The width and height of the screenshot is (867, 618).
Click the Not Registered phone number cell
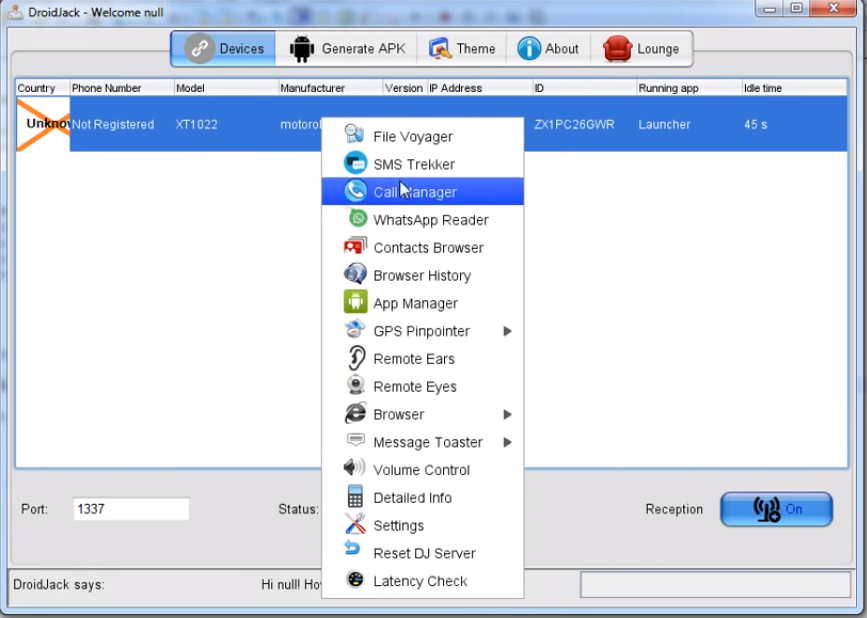tap(122, 124)
